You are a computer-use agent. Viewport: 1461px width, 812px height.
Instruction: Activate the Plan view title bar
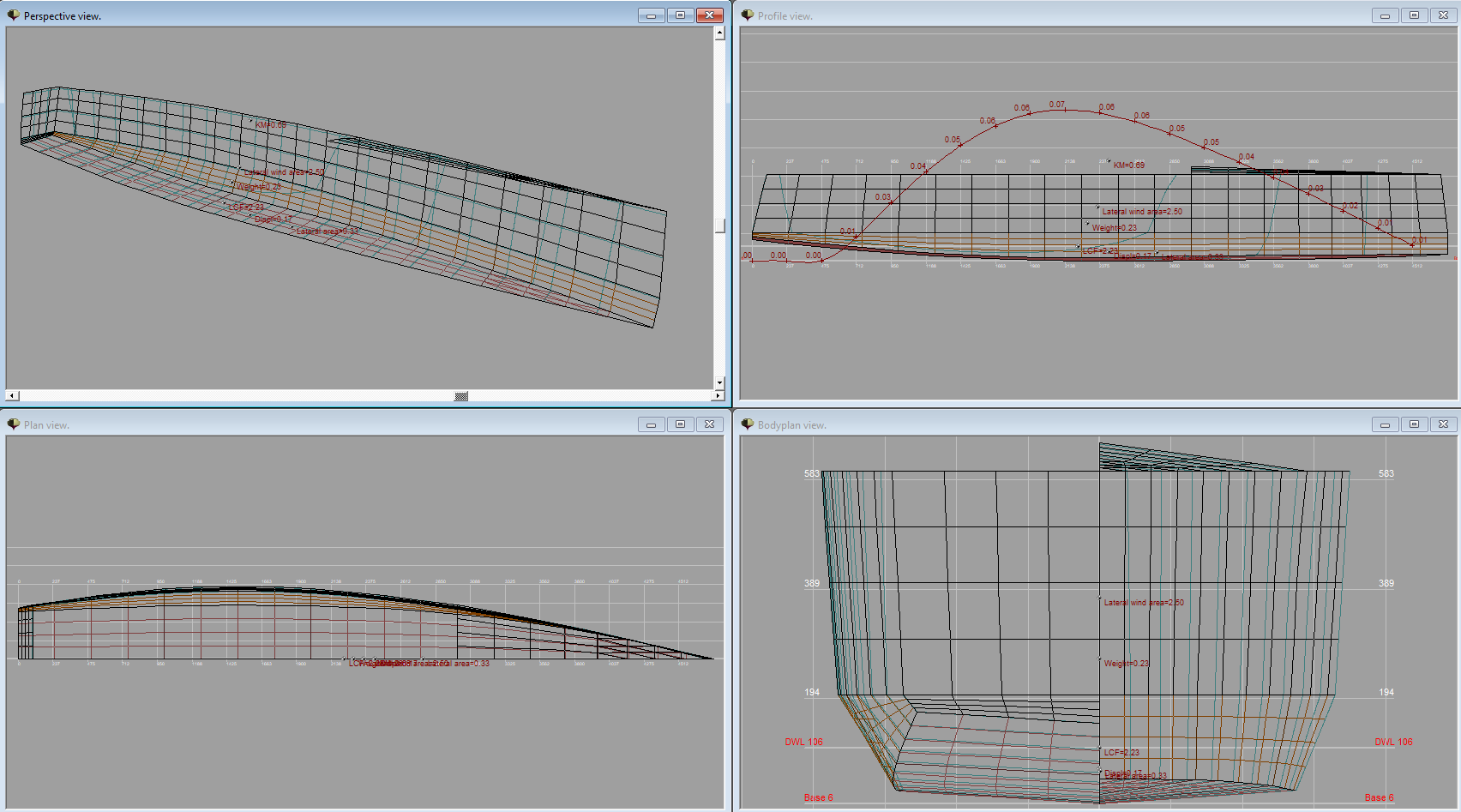point(343,424)
